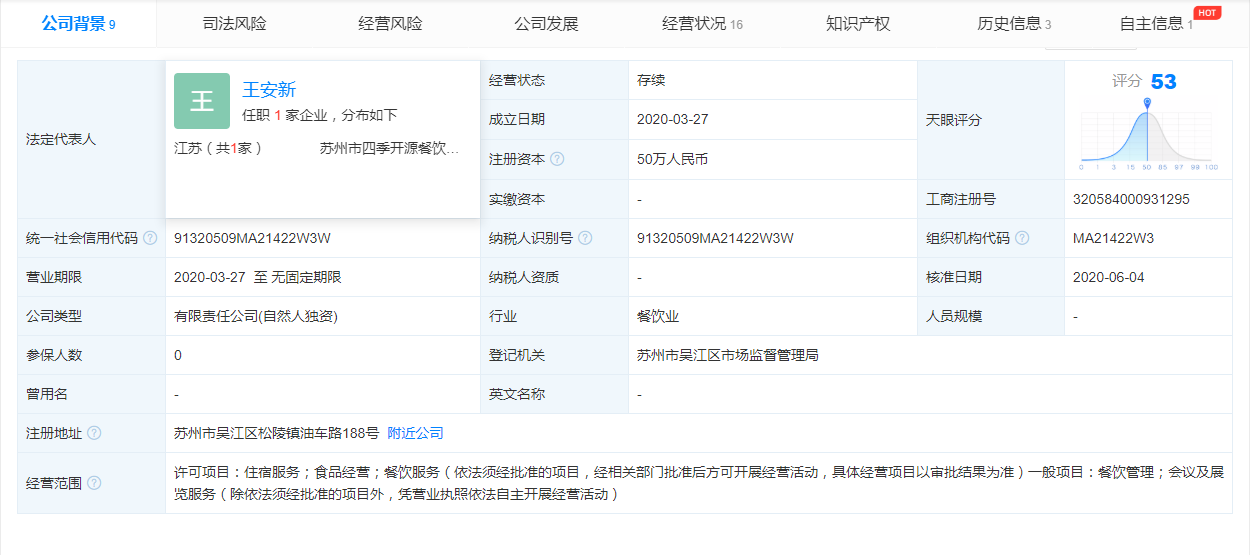Open the 苏州市四季开源餐饮 company link
This screenshot has width=1250, height=555.
coord(389,148)
